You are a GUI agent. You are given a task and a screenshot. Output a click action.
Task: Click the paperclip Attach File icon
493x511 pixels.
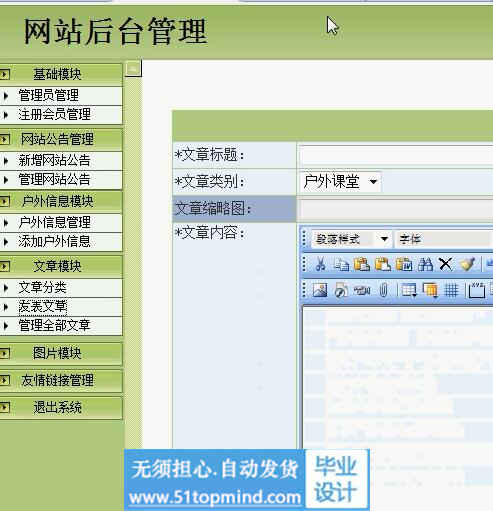pyautogui.click(x=383, y=290)
